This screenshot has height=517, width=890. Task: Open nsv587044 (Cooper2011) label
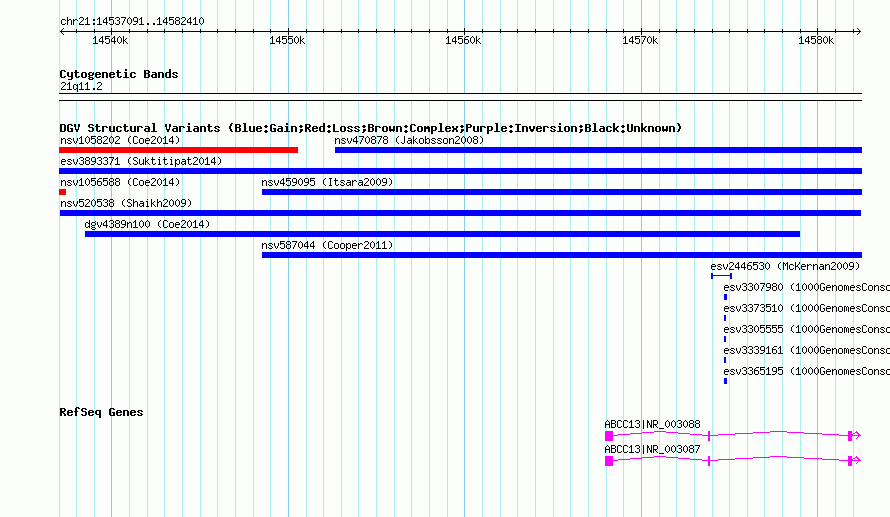[327, 245]
